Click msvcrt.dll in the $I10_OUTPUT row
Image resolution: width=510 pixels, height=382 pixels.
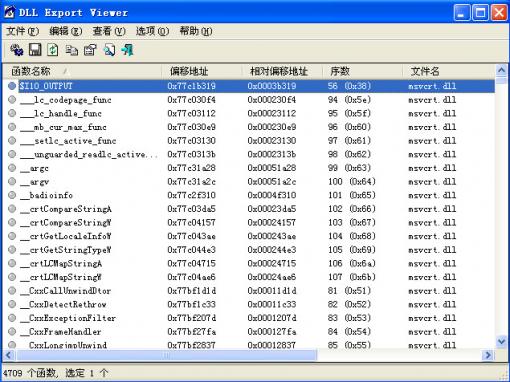point(432,86)
